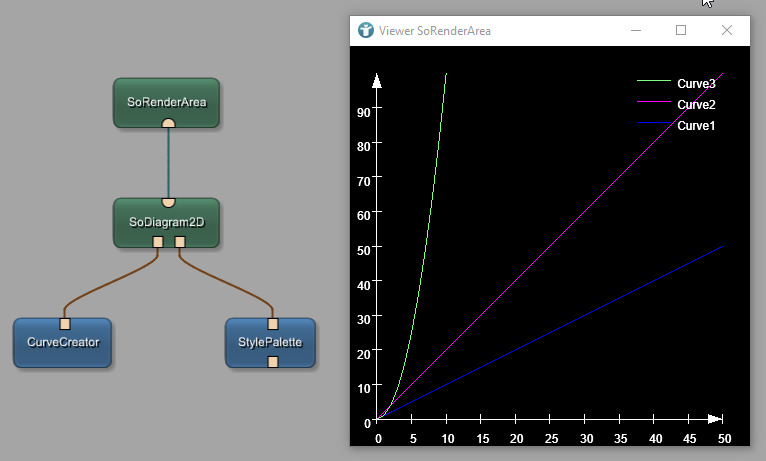766x461 pixels.
Task: Click the half-circle connector under SoRenderArea
Action: (x=169, y=123)
